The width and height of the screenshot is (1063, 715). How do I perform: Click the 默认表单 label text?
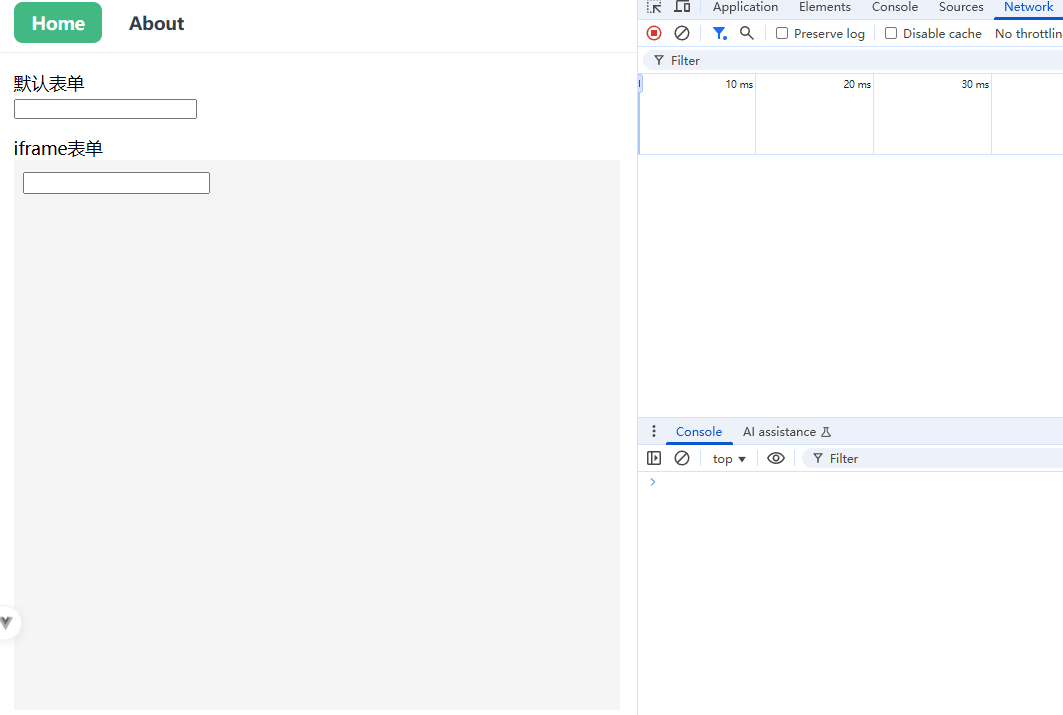(49, 84)
